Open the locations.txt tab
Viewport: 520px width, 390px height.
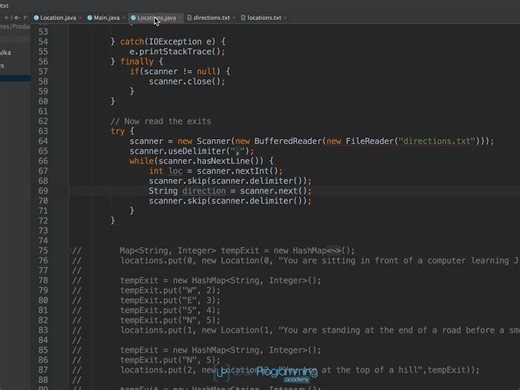click(264, 18)
